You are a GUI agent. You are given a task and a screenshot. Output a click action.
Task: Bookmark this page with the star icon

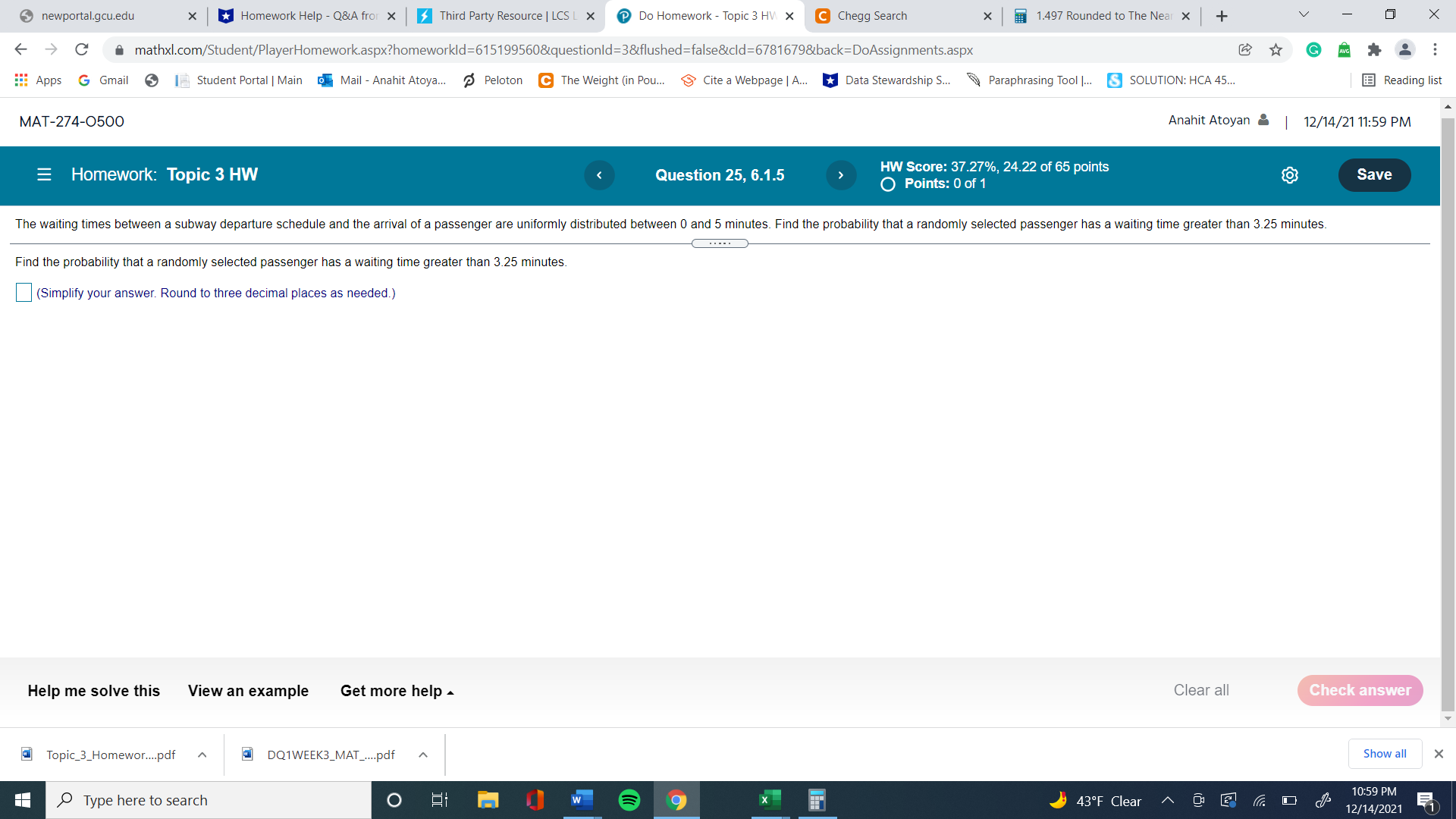[x=1276, y=49]
